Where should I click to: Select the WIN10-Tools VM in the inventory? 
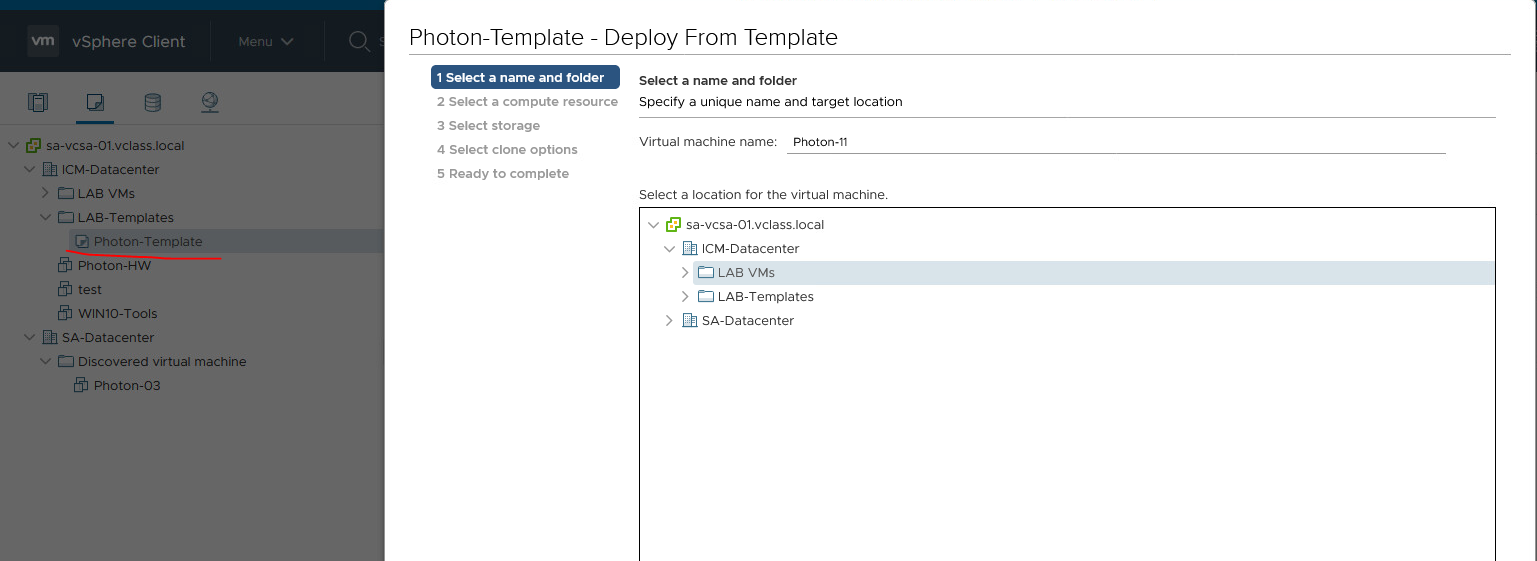(117, 313)
